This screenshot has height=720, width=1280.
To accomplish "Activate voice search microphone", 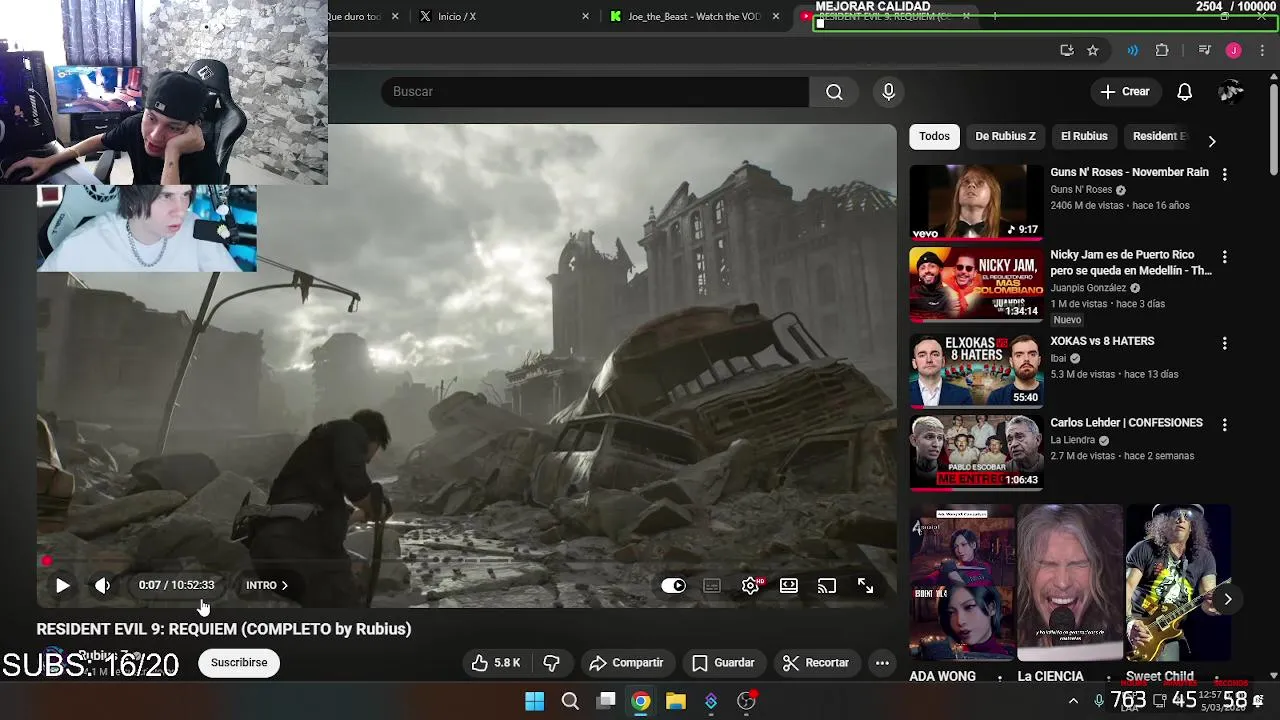I will (888, 92).
